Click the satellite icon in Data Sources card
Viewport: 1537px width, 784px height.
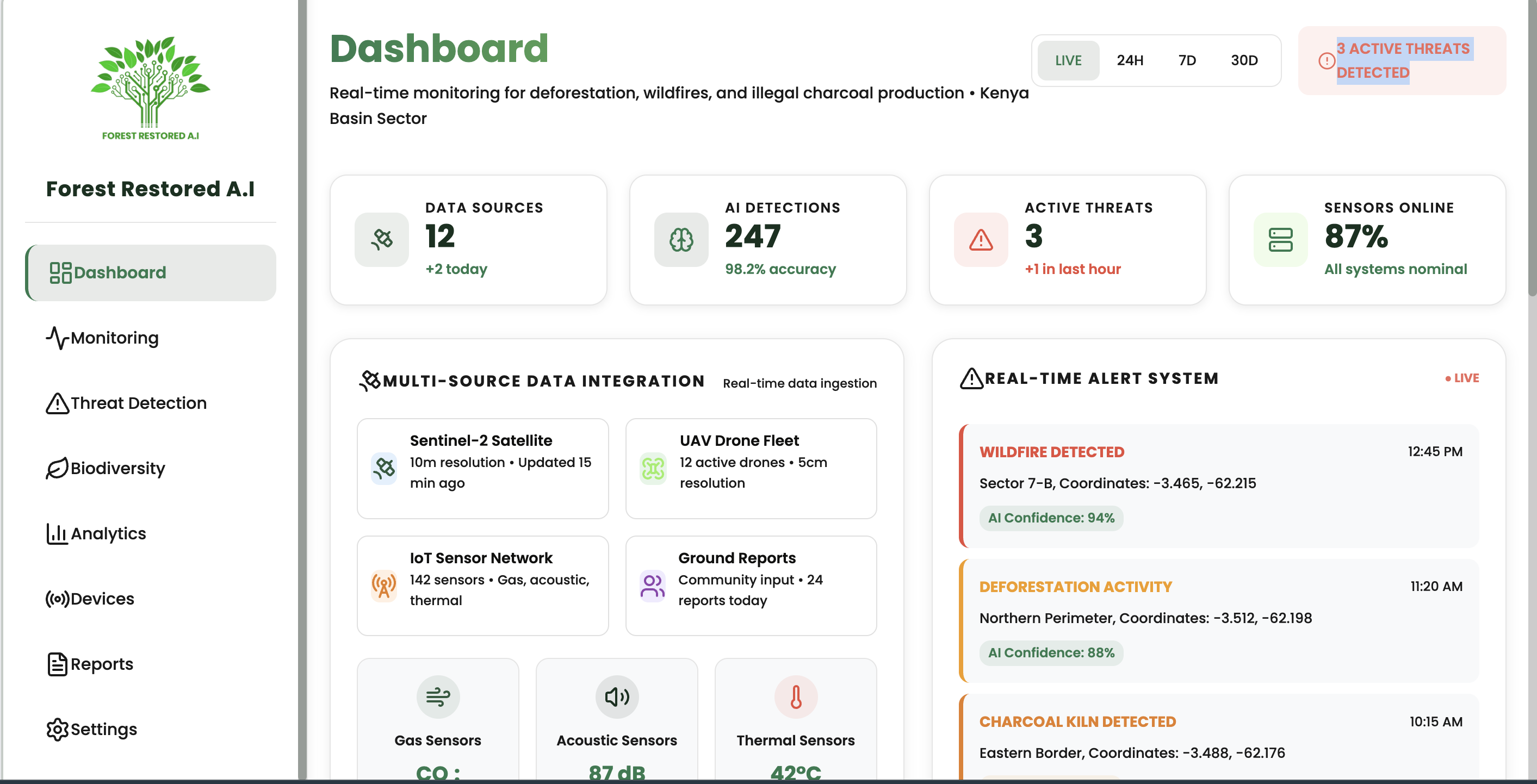pos(381,239)
